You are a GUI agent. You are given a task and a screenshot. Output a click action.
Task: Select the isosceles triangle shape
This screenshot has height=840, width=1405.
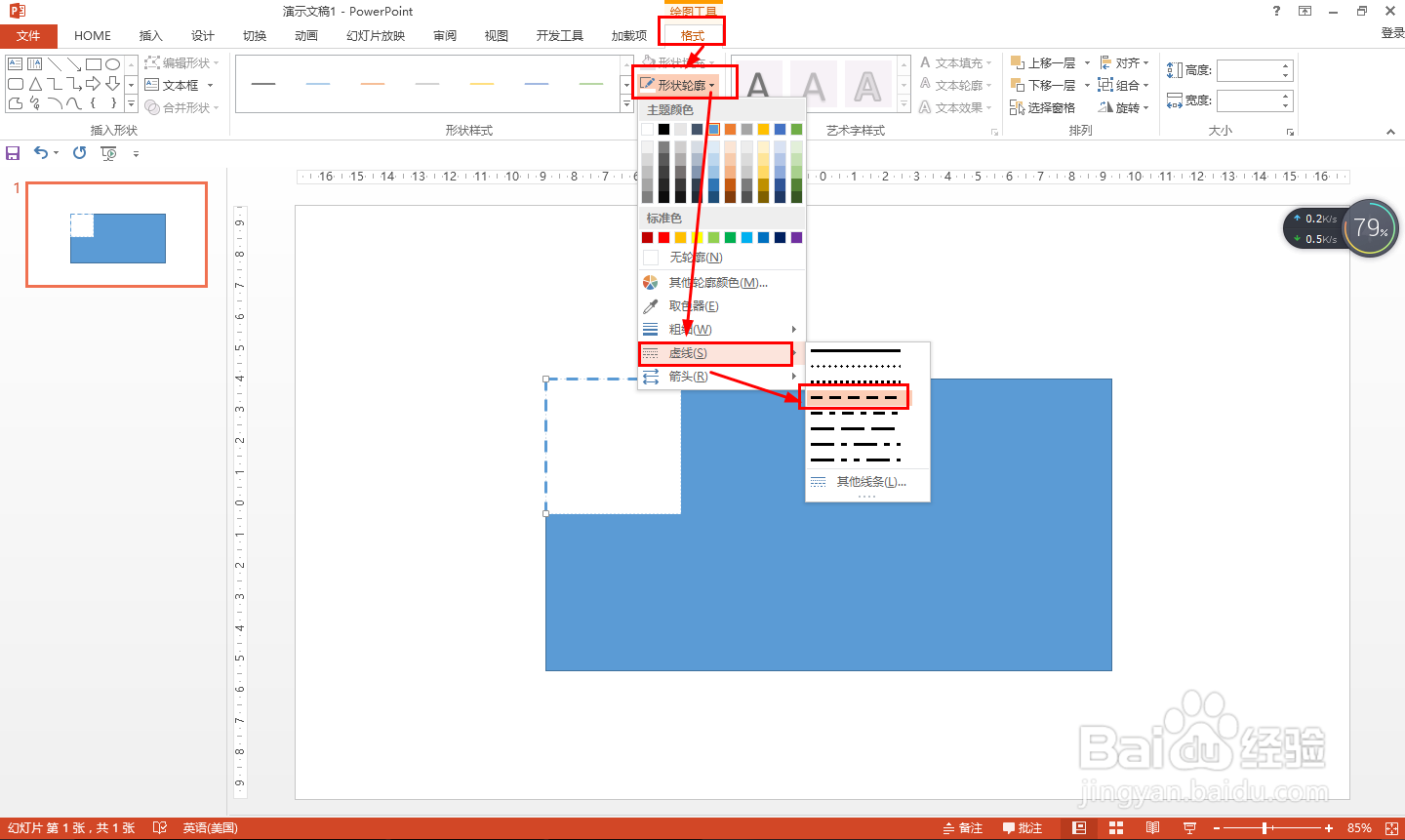[x=35, y=84]
